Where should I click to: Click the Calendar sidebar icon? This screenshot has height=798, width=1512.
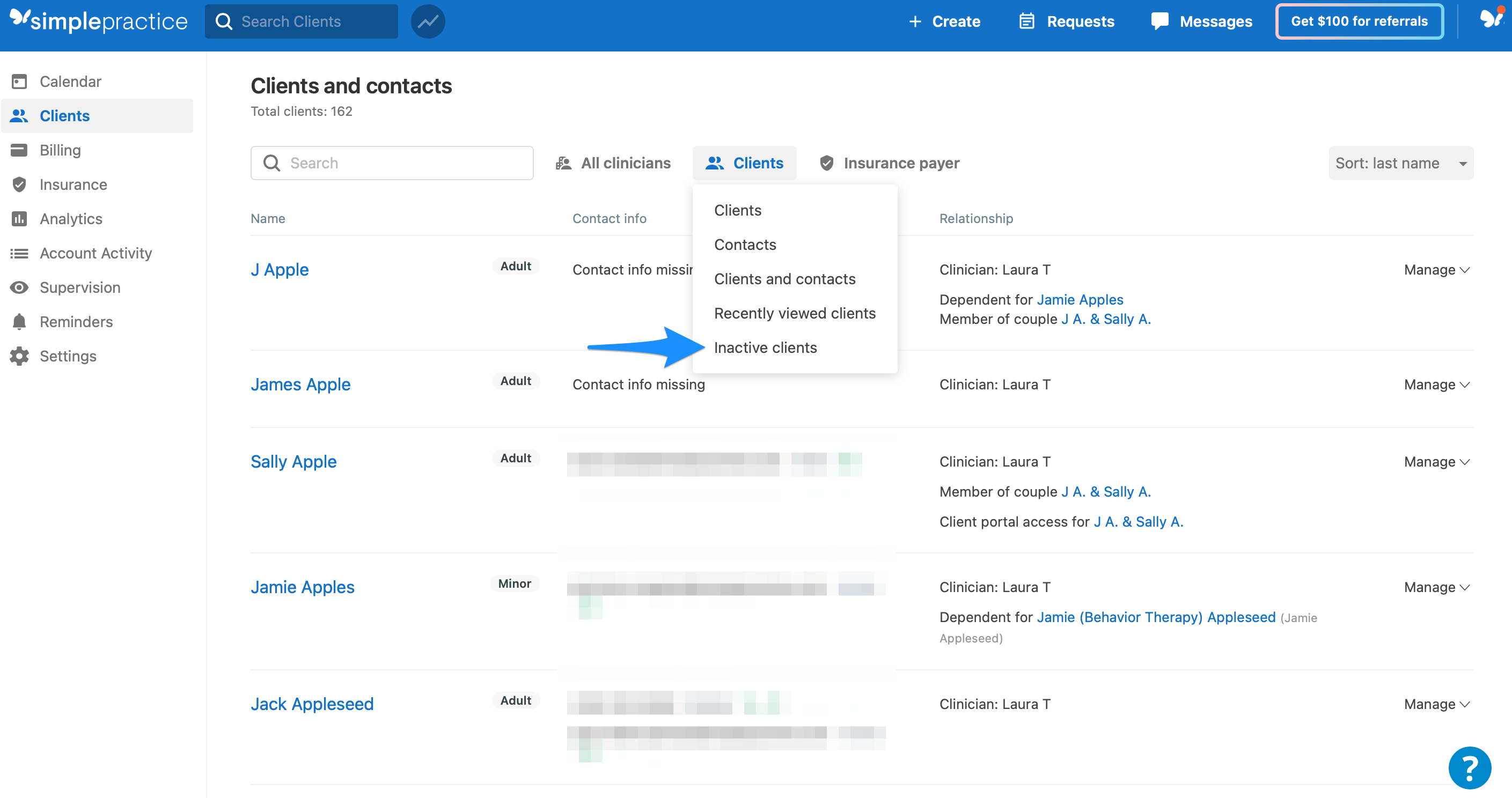coord(19,81)
